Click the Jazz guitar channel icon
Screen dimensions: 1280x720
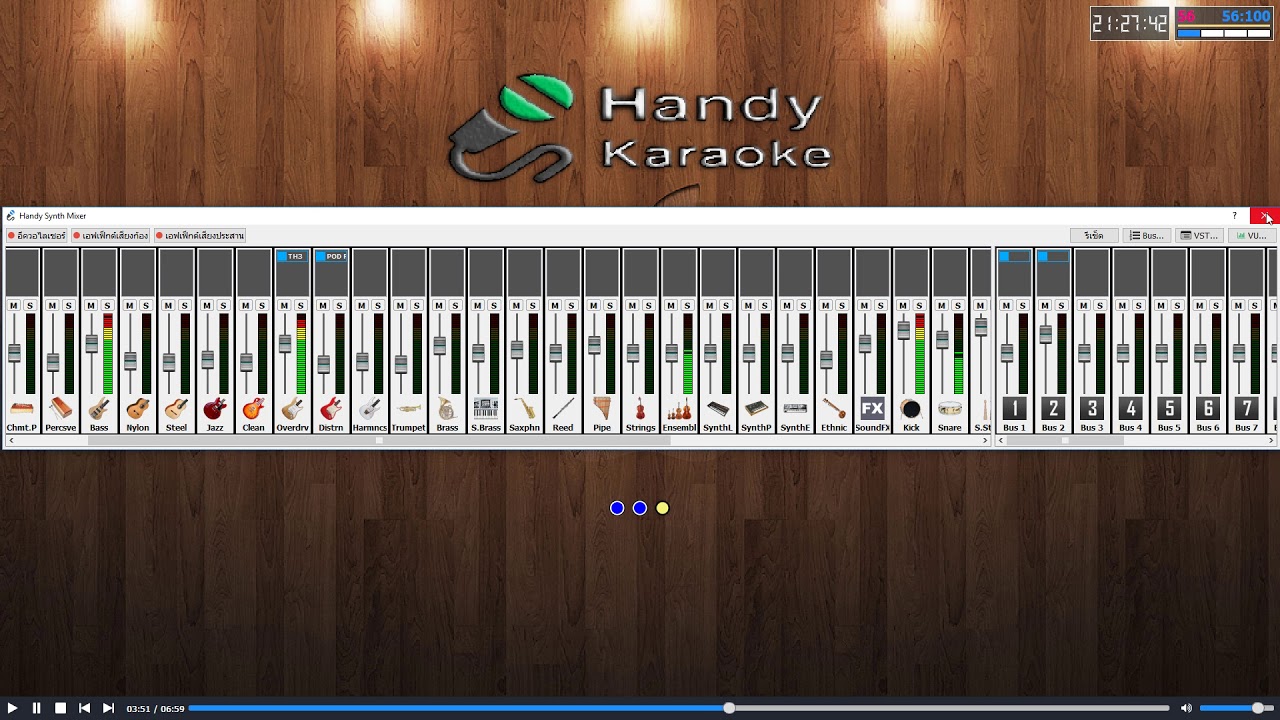point(215,408)
